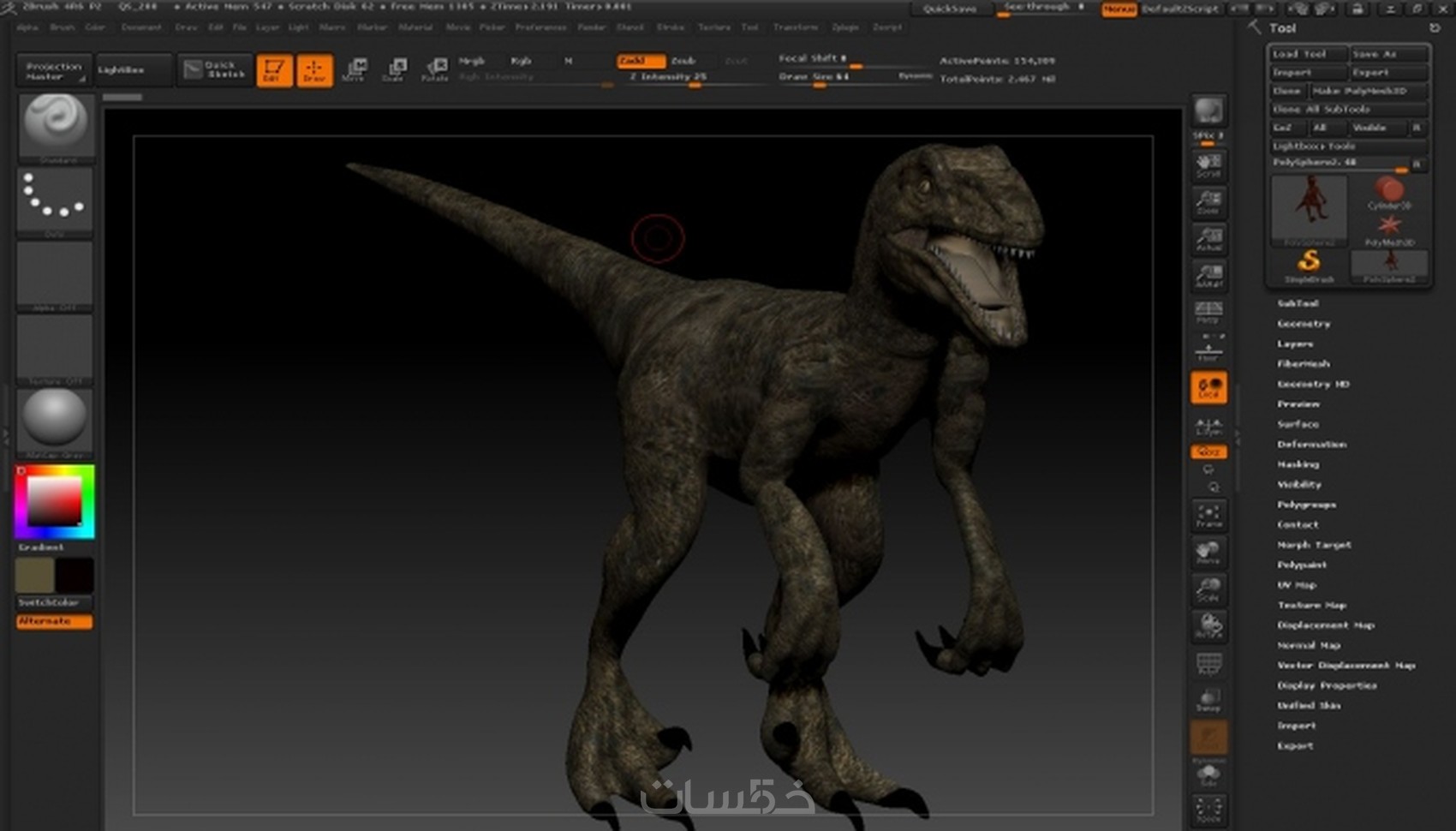Select the Cylinder3D tool

coord(1388,194)
